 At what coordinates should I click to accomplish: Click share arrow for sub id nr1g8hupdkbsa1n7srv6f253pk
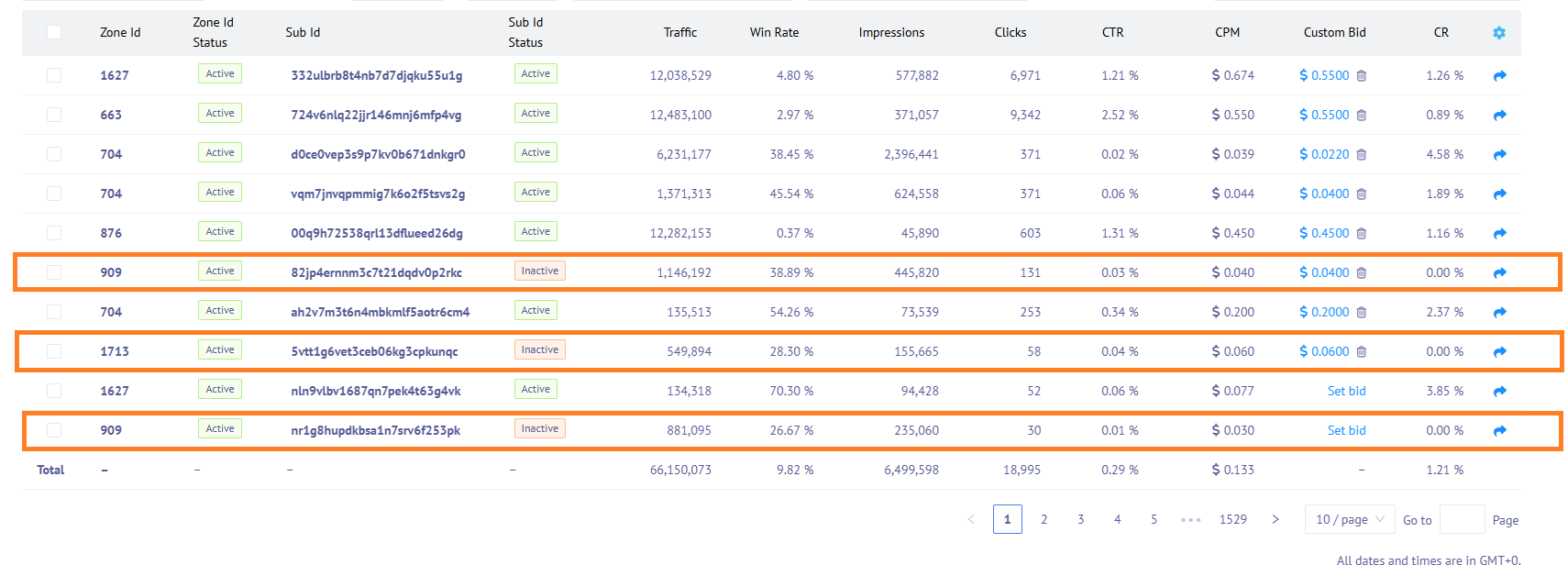point(1499,431)
